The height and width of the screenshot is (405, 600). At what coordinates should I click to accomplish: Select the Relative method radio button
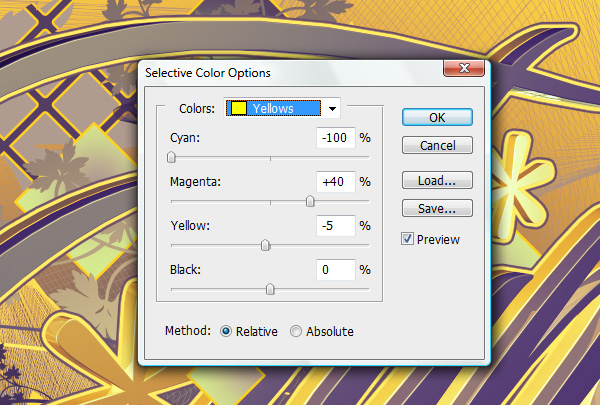click(225, 331)
